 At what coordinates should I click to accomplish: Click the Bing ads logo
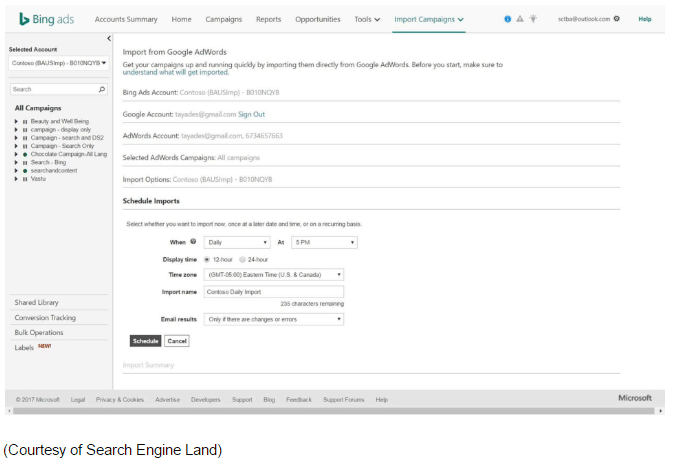point(47,19)
